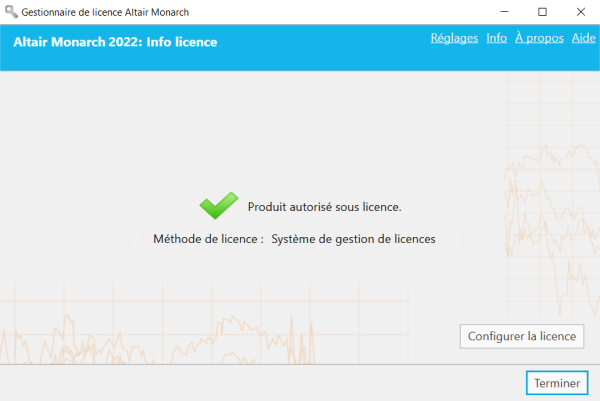This screenshot has height=401, width=600.
Task: Click empty bottom bar left of Terminer
Action: click(x=250, y=383)
